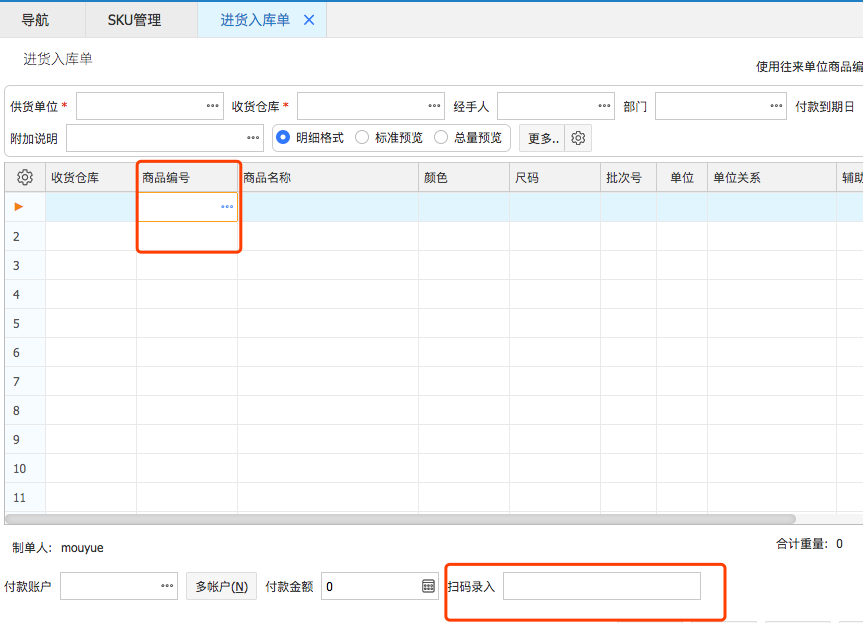Screen dimensions: 863x623
Task: Open the 多帐户(N) dialog
Action: click(221, 586)
